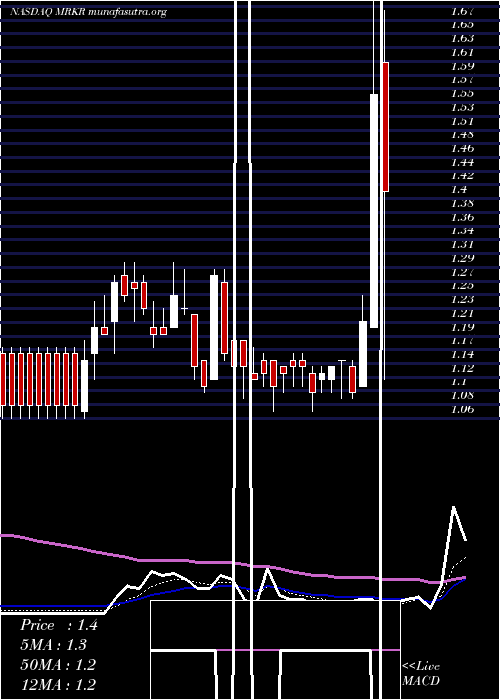Click the 1.4 price axis label
500x700 pixels.
459,190
